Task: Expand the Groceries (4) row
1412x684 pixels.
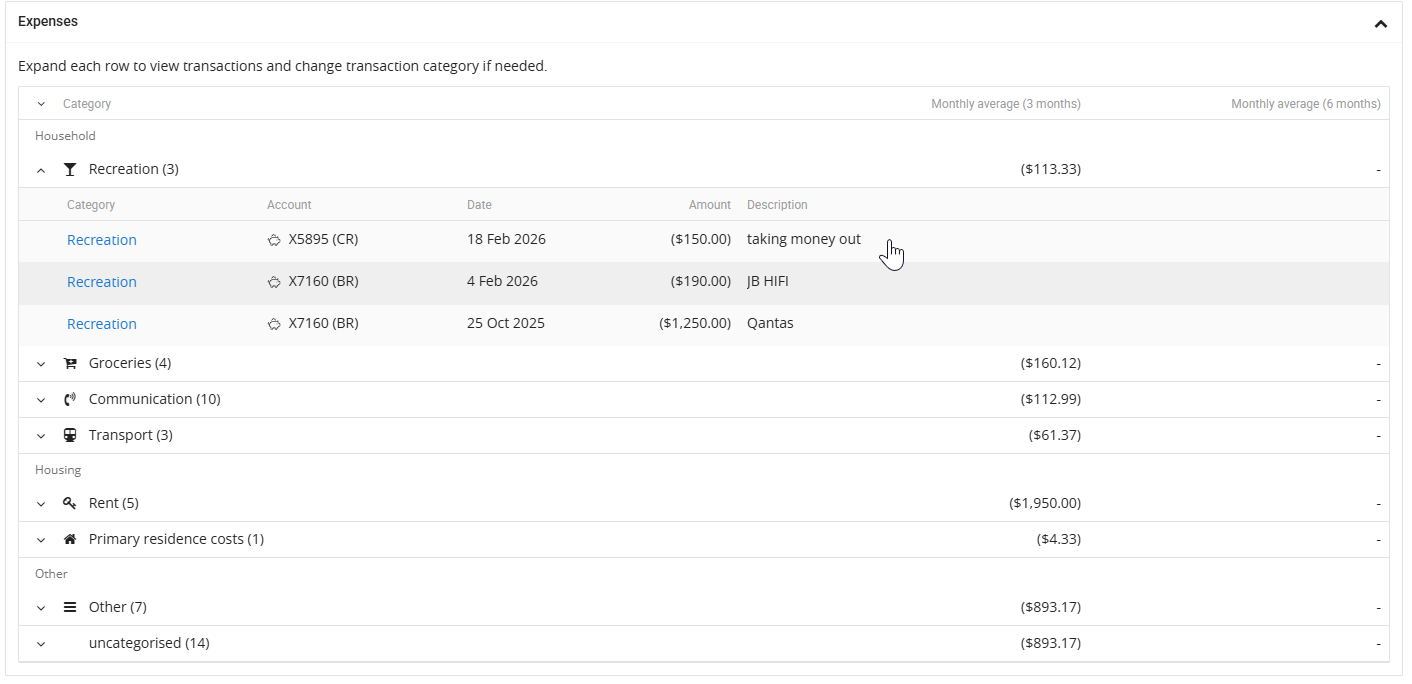Action: click(41, 364)
